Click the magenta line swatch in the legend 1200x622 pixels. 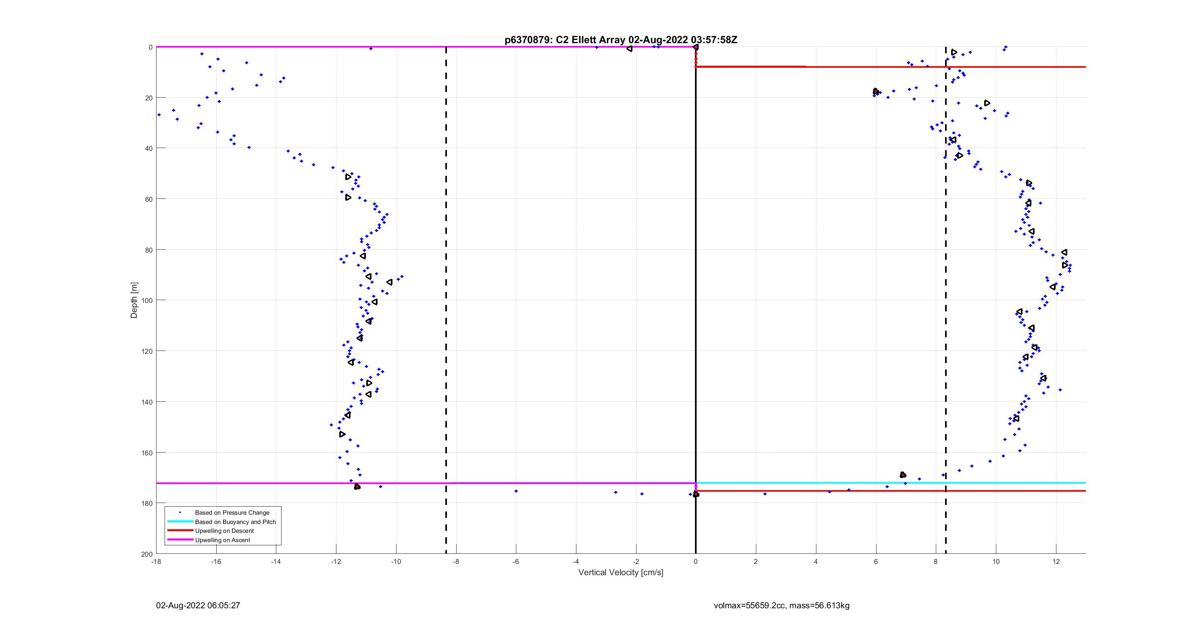tap(180, 540)
